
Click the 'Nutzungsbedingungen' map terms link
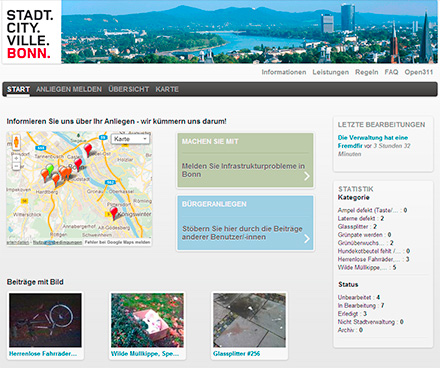pyautogui.click(x=57, y=242)
